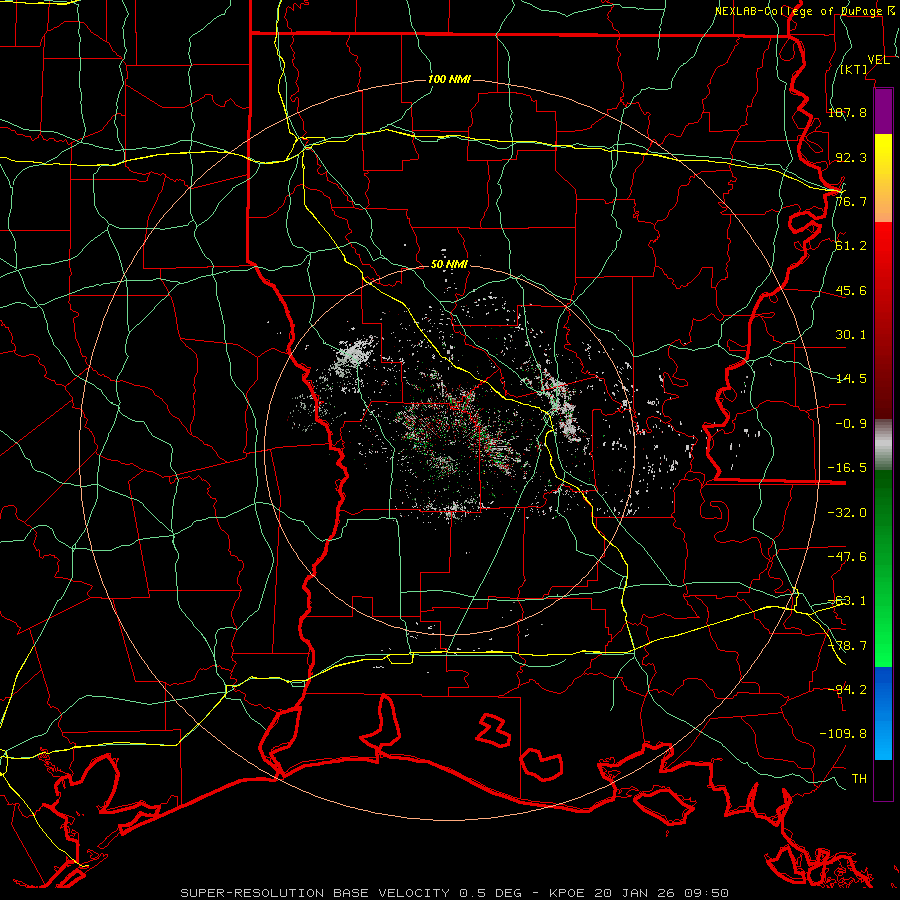Select the 45.6 legend value

(x=851, y=290)
